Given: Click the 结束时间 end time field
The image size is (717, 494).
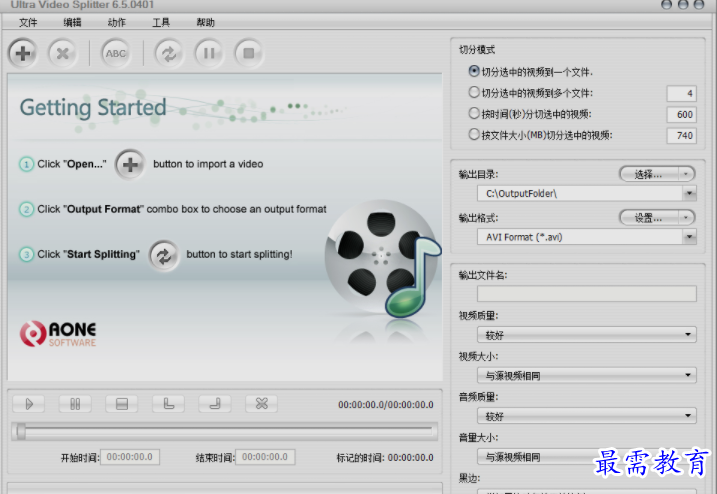Looking at the screenshot, I should click(x=265, y=457).
